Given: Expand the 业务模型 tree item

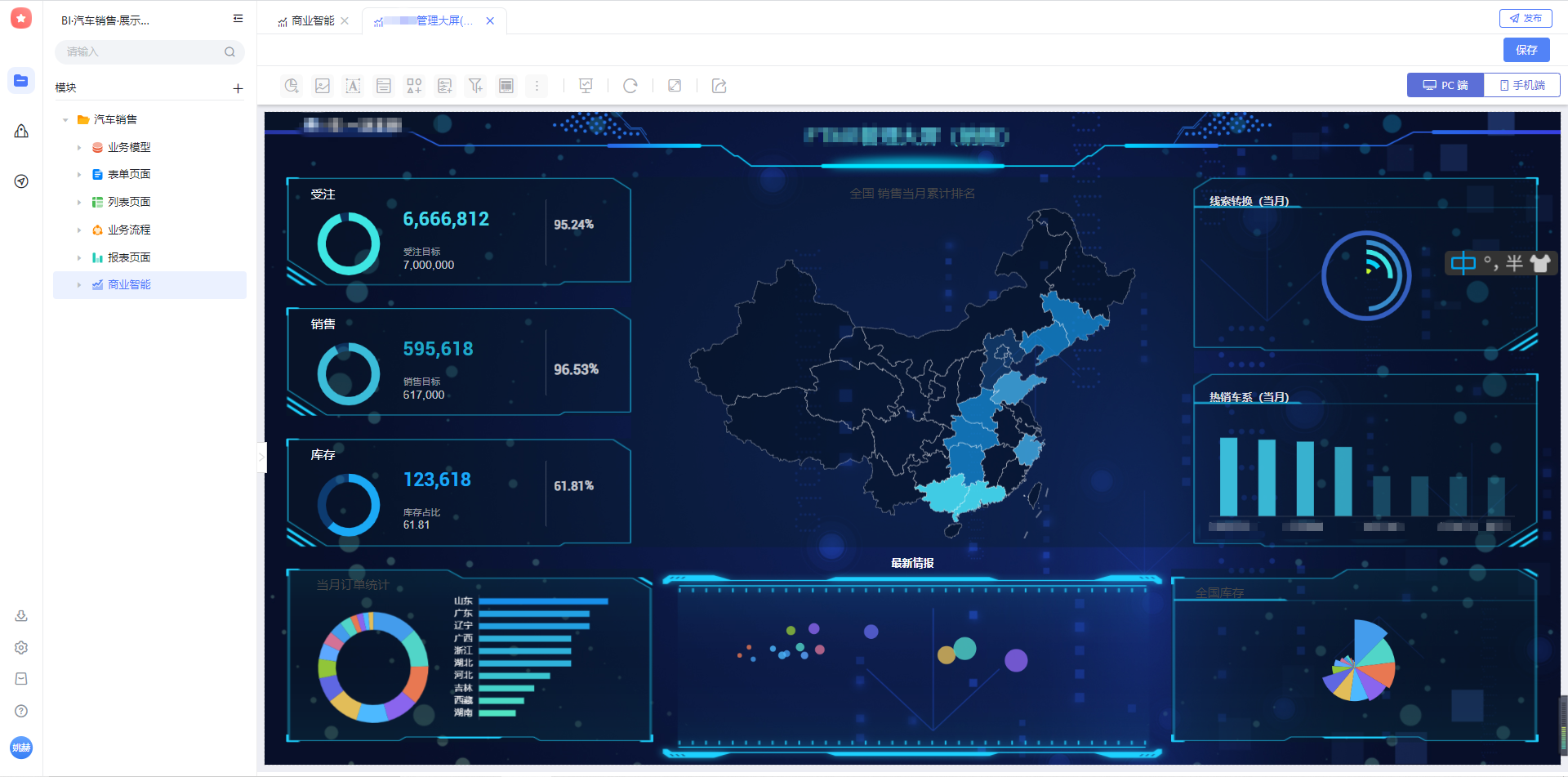Looking at the screenshot, I should click(78, 147).
